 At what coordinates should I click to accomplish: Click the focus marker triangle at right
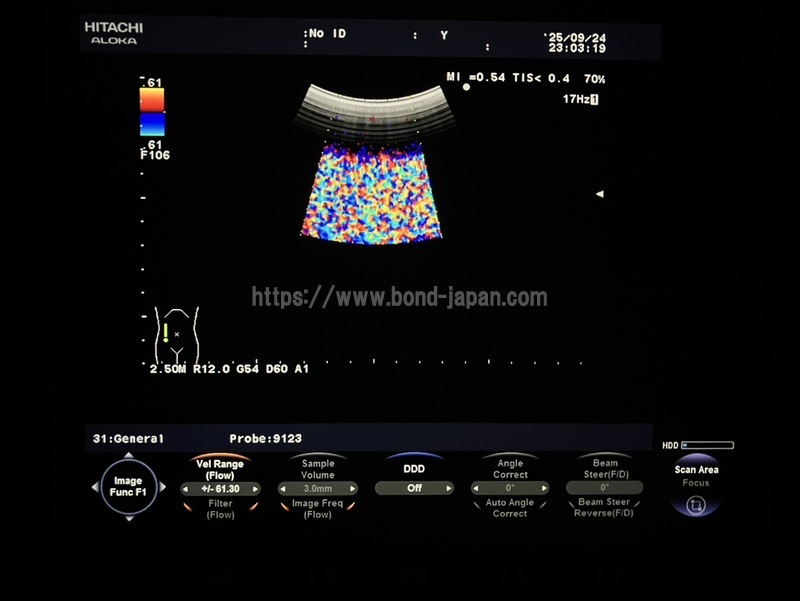click(599, 194)
